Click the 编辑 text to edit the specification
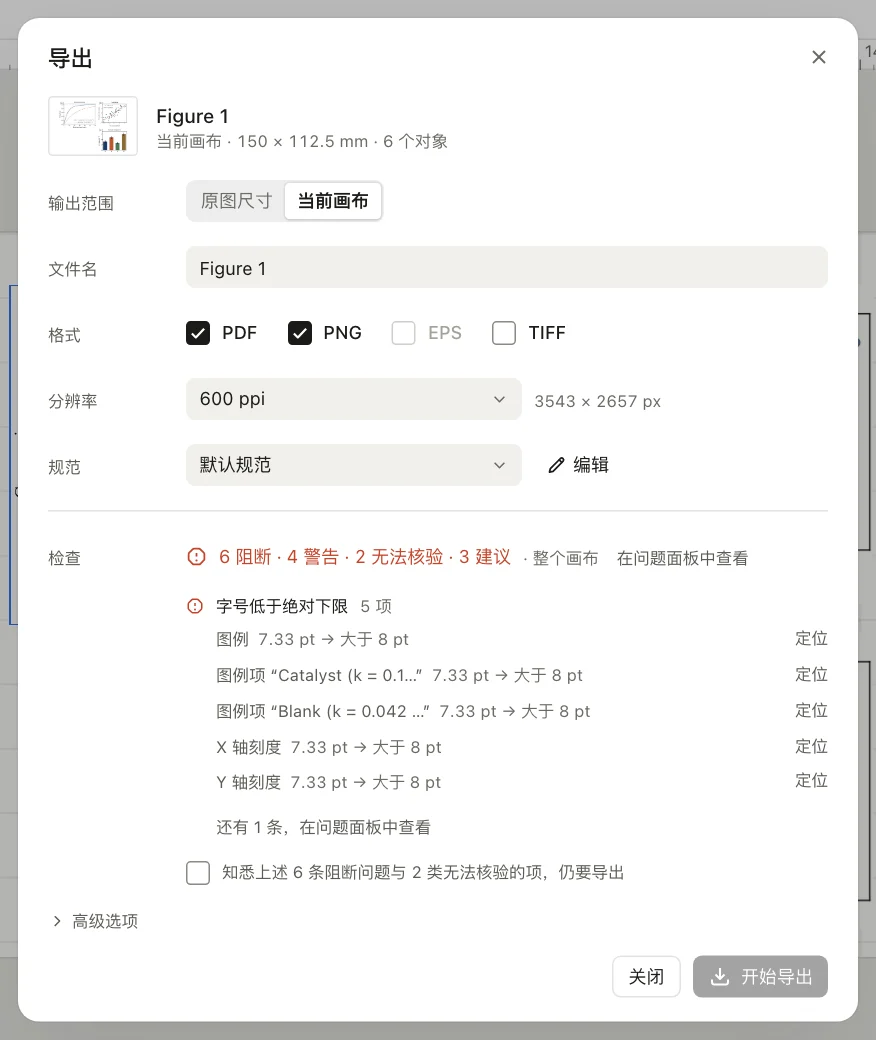876x1040 pixels. tap(591, 465)
